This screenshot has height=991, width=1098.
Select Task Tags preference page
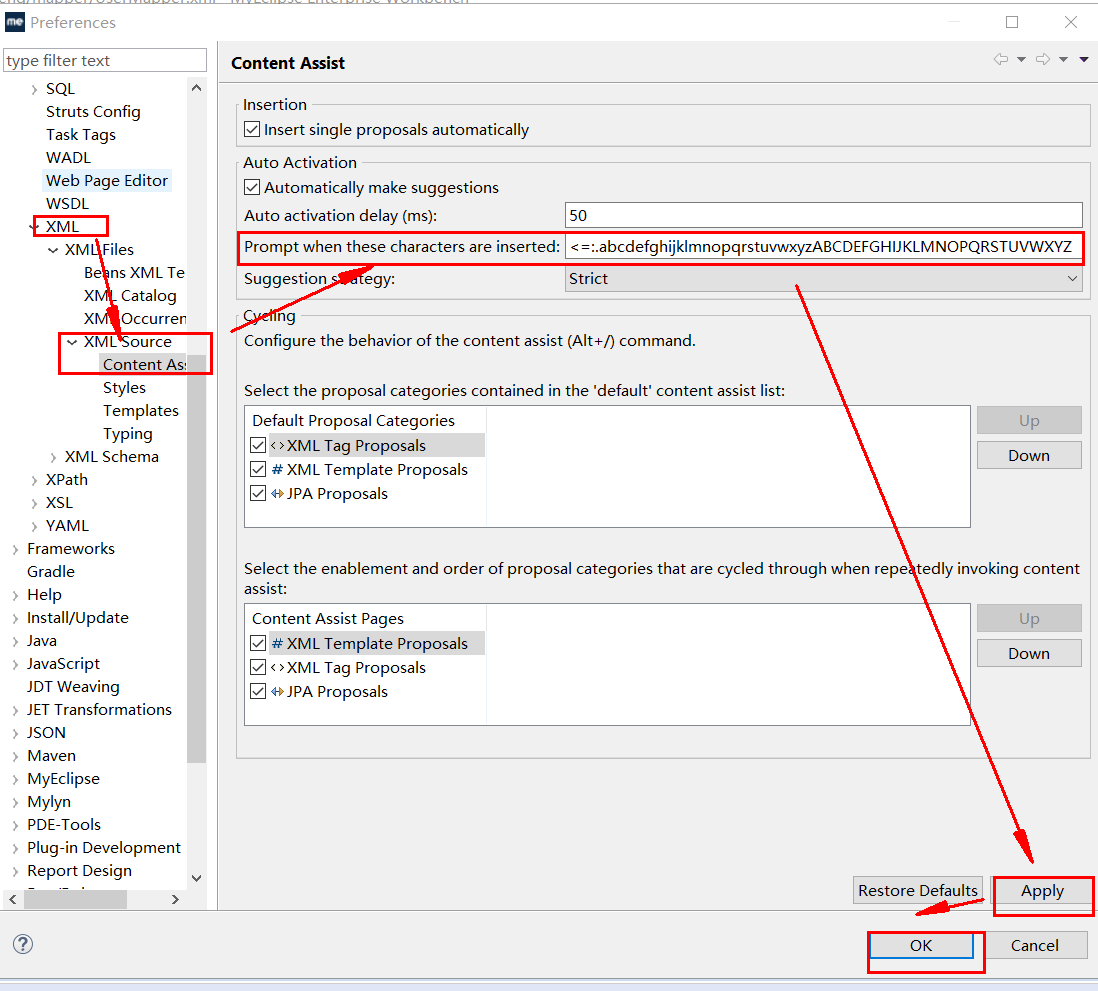tap(81, 134)
